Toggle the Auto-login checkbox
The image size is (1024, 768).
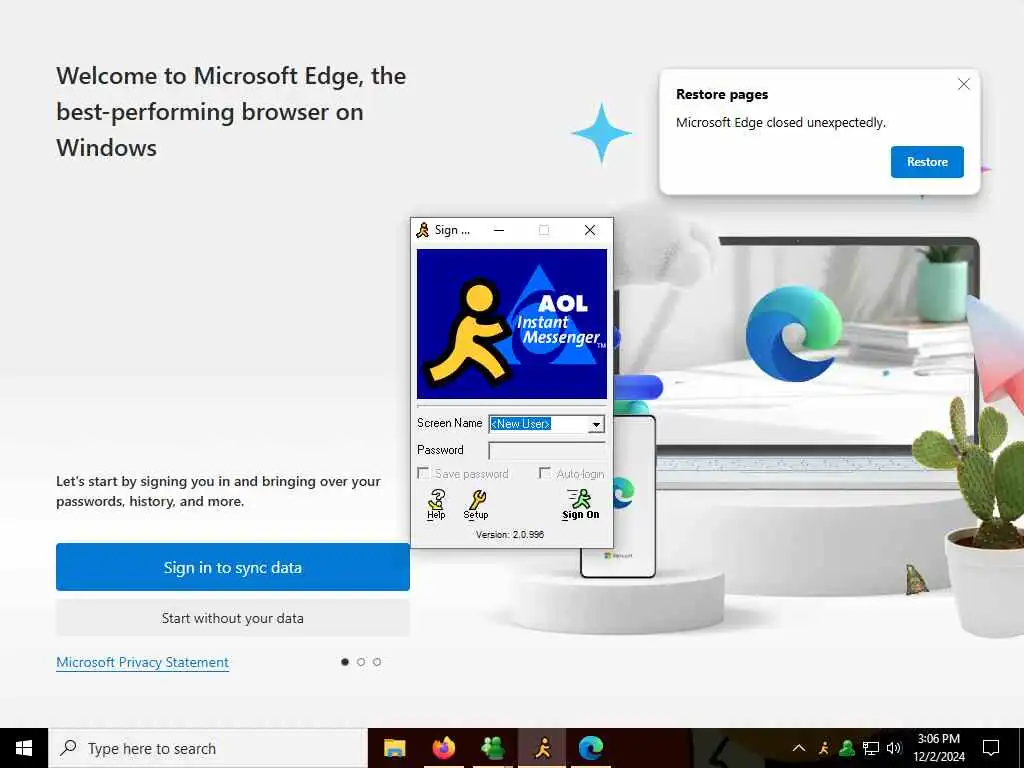click(545, 473)
